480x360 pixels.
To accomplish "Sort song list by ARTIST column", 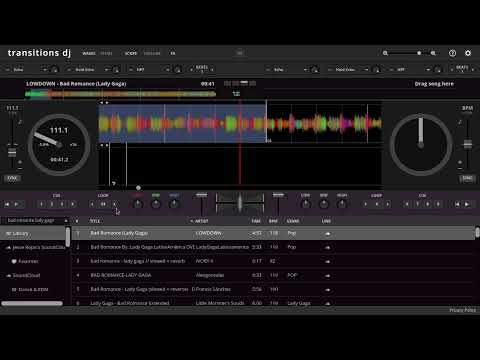I will point(201,221).
